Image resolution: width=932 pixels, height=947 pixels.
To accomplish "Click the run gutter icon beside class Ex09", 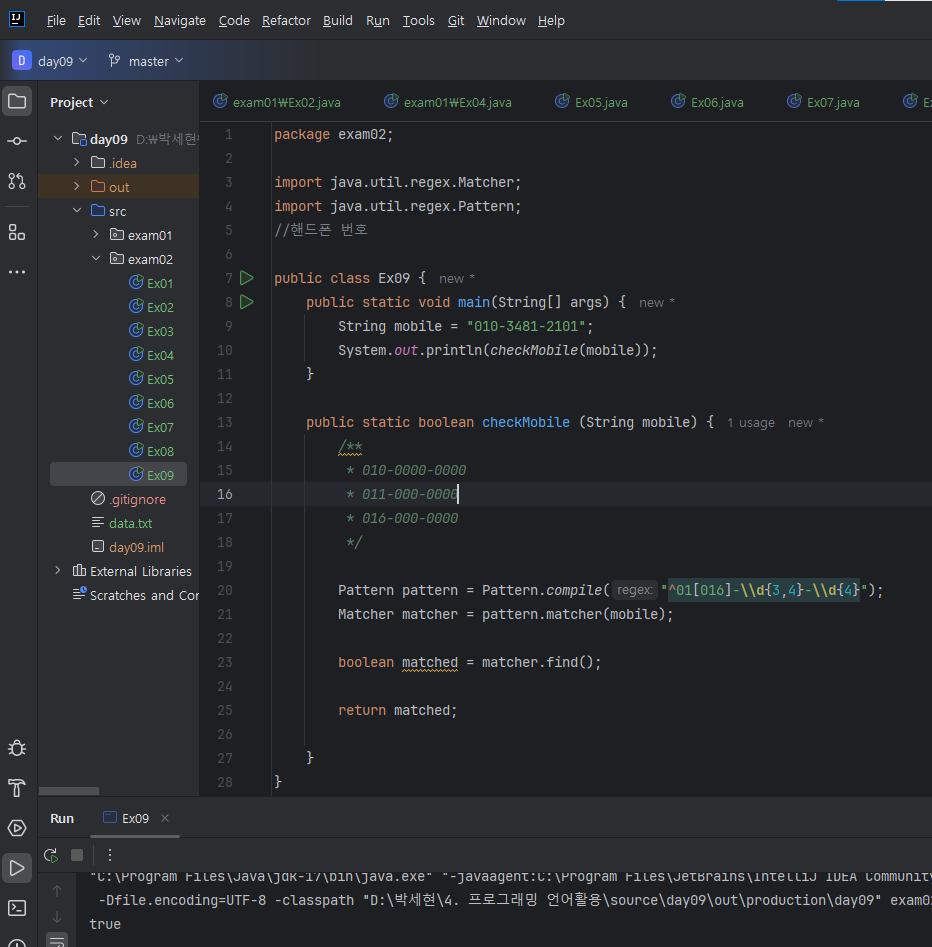I will point(246,278).
